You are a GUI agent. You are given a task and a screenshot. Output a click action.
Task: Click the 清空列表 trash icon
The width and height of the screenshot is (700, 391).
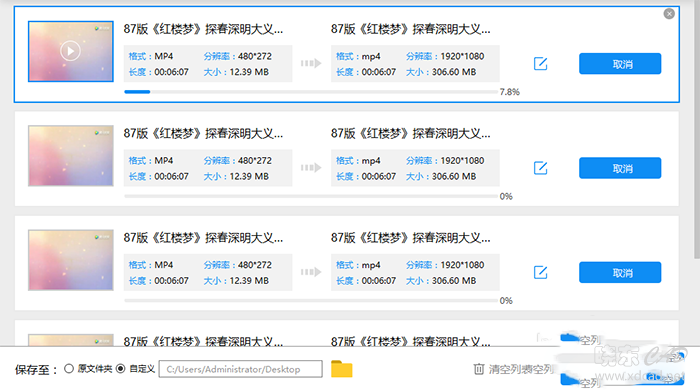pos(479,369)
